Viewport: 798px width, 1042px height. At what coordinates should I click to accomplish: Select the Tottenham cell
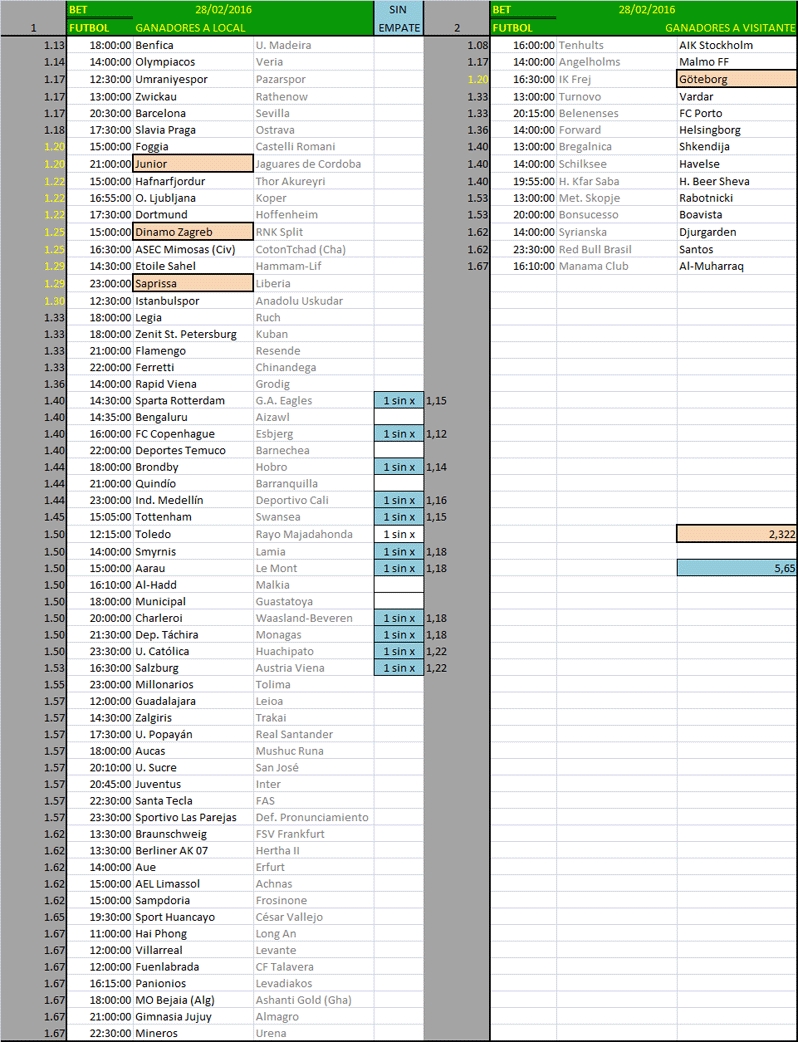point(193,516)
